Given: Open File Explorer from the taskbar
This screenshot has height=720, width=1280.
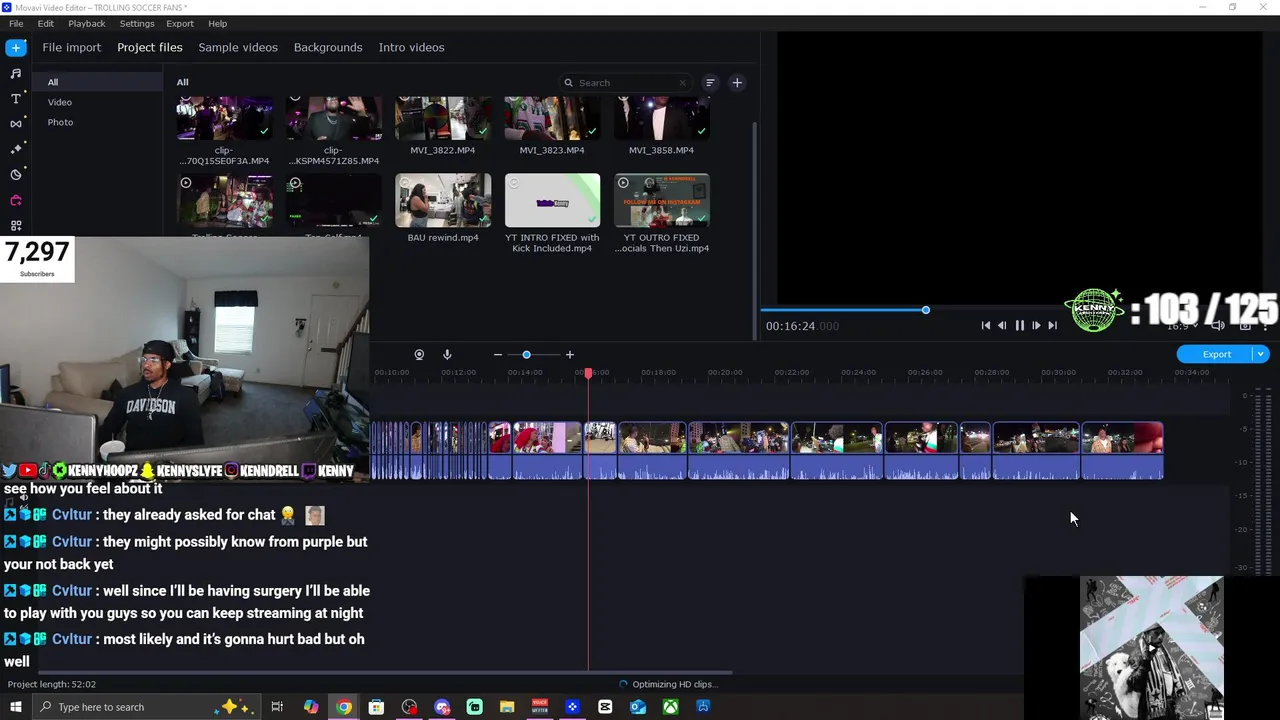Looking at the screenshot, I should click(507, 707).
